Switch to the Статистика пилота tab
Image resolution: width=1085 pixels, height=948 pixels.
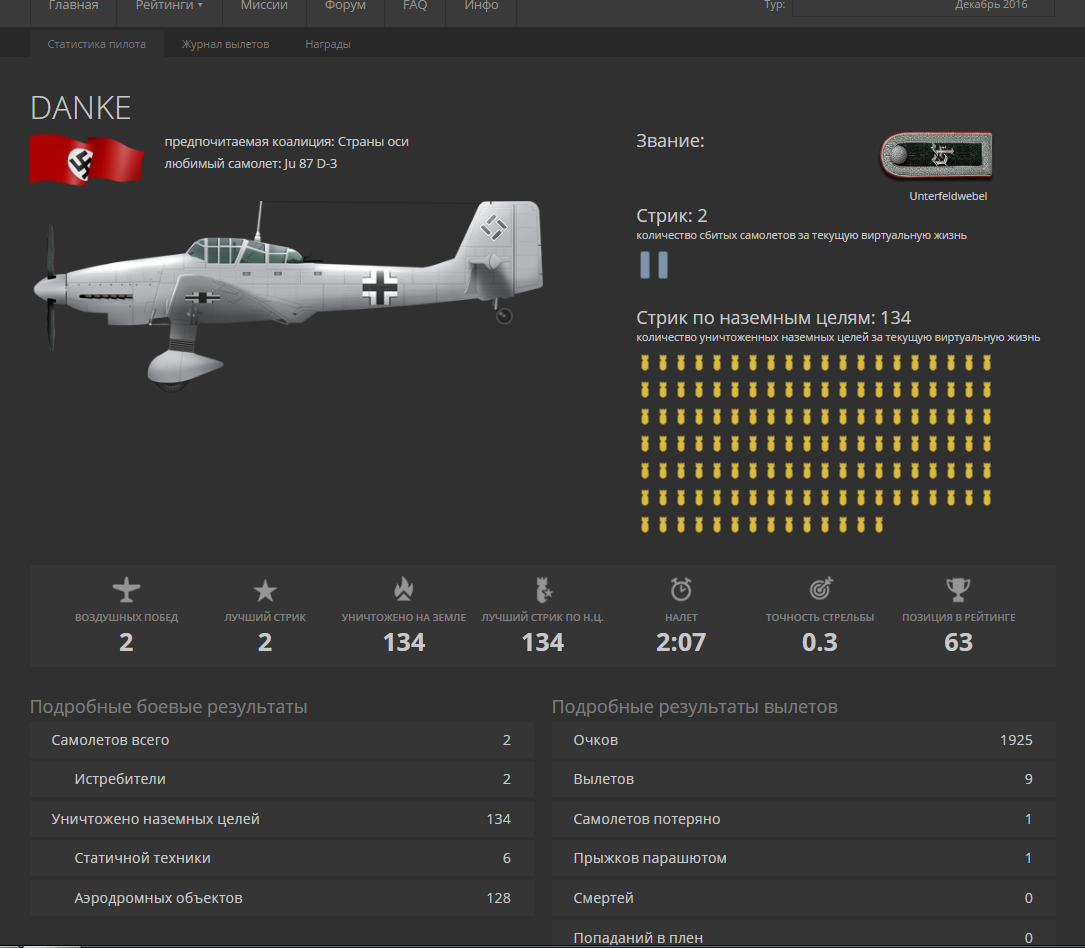97,44
